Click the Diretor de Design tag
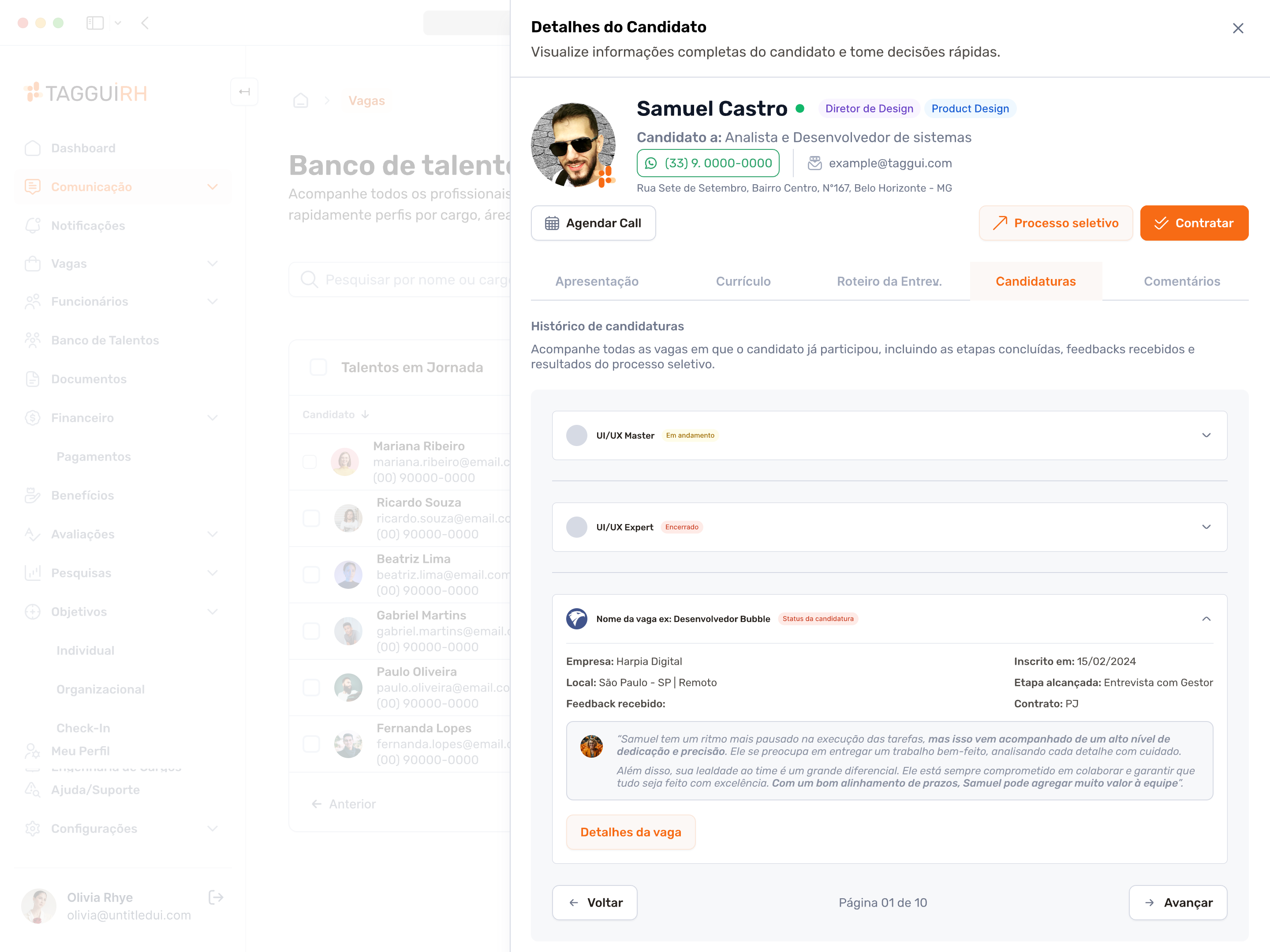1270x952 pixels. coord(869,108)
